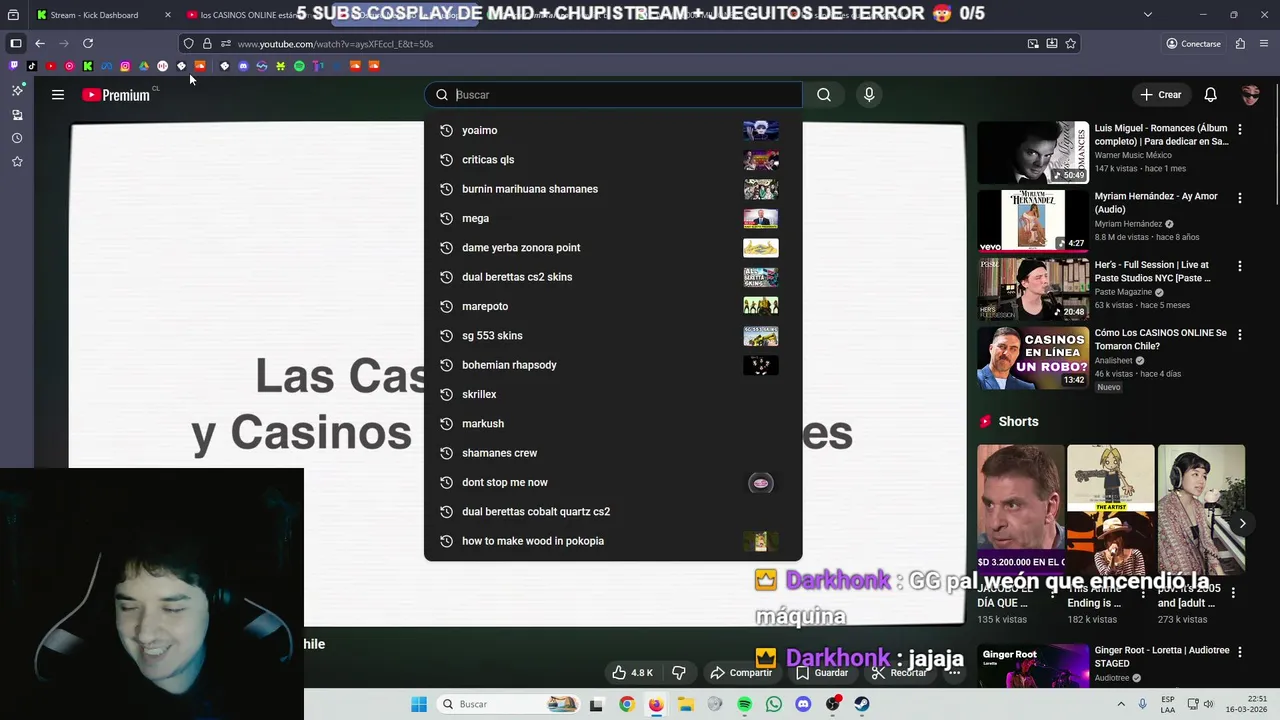The height and width of the screenshot is (720, 1280).
Task: Open options menu for Ginger Root video
Action: [1240, 651]
